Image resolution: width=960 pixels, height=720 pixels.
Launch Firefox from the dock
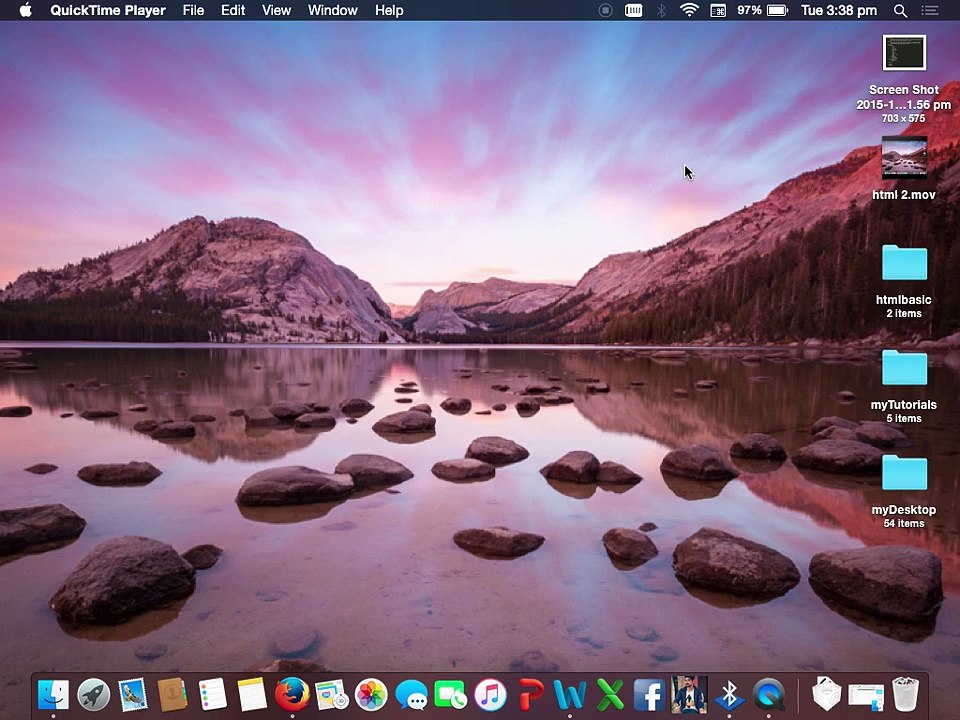[292, 694]
